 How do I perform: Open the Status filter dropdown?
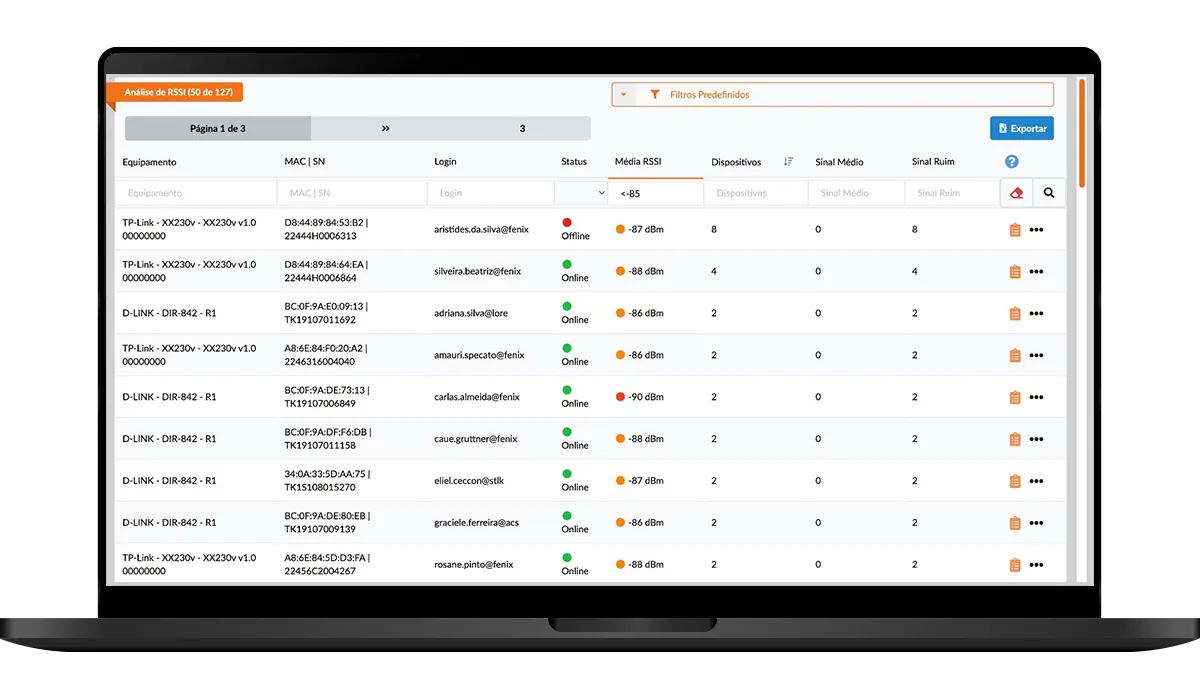(x=581, y=193)
